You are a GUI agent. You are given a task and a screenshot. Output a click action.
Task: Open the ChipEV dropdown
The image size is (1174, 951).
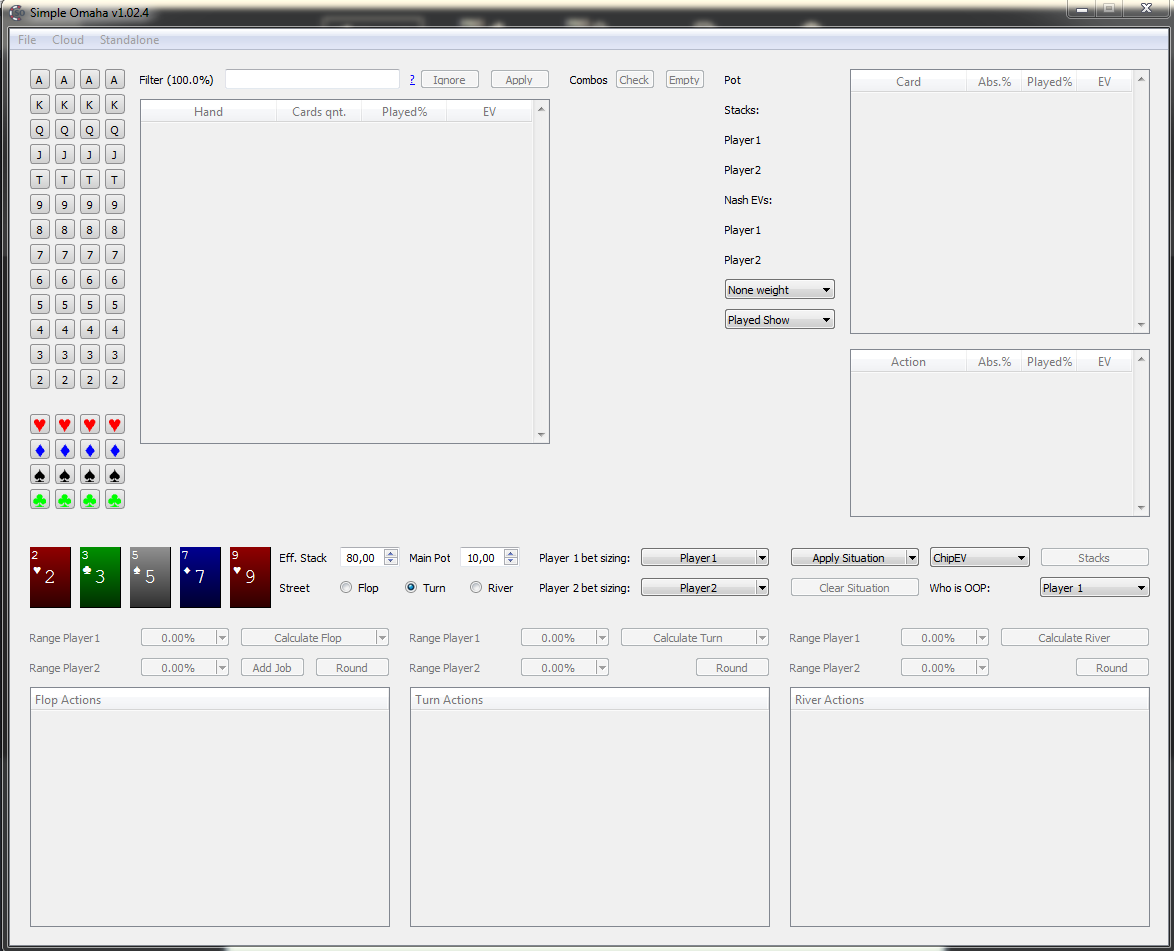979,558
